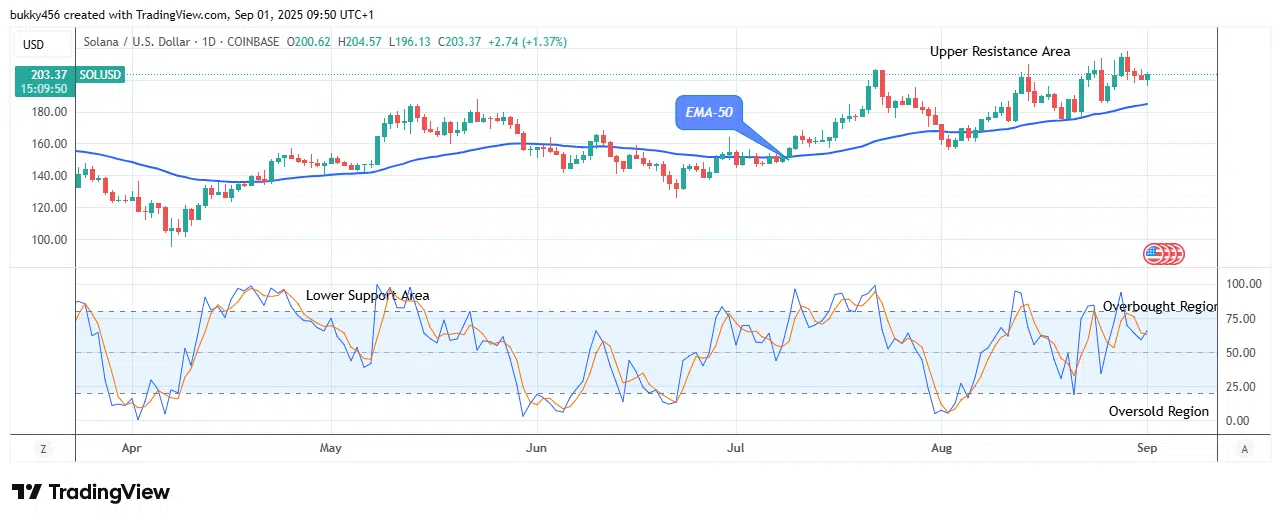This screenshot has height=522, width=1281.
Task: Click the Sep date on time axis
Action: 1147,448
